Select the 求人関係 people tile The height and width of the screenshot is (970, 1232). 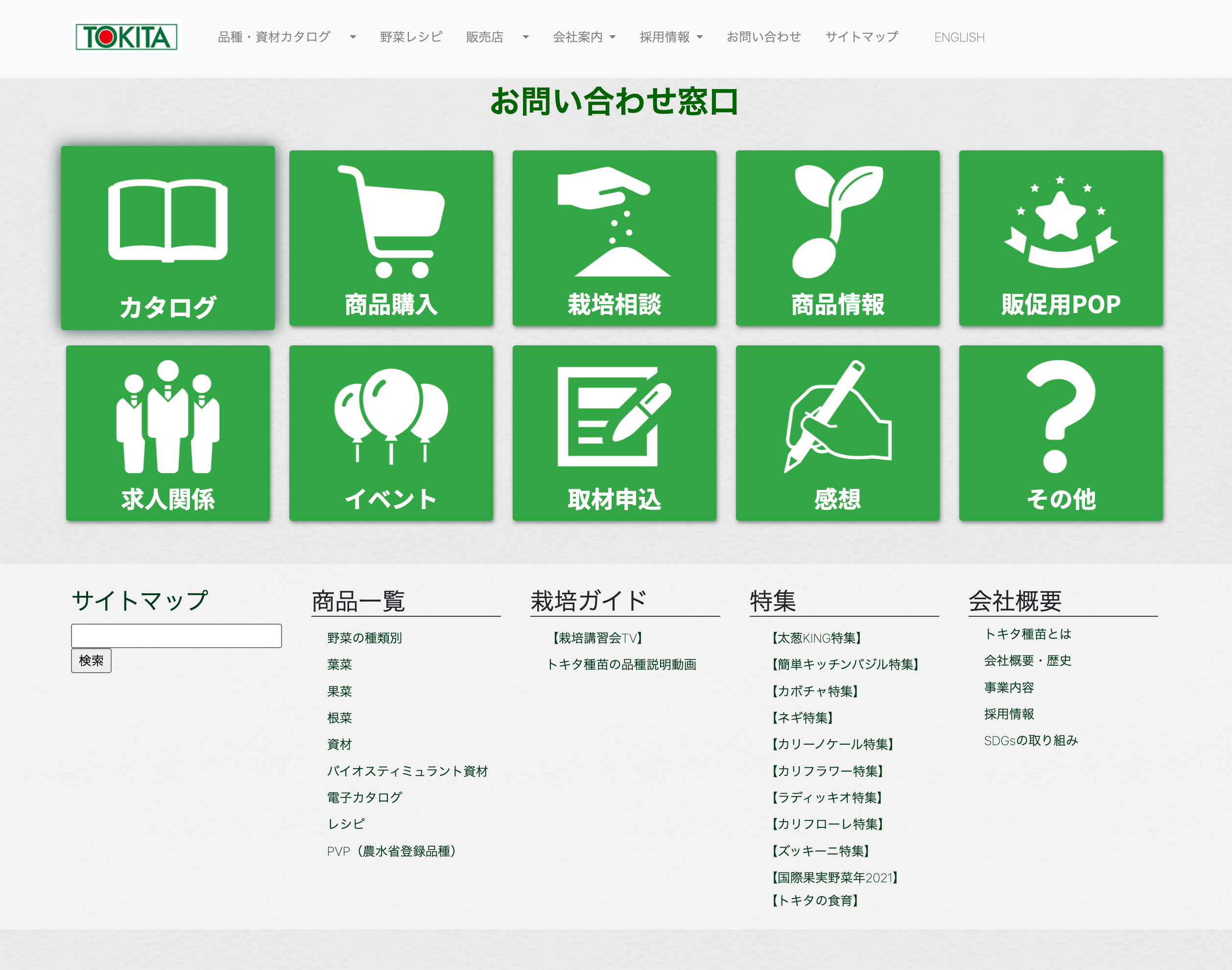(168, 433)
